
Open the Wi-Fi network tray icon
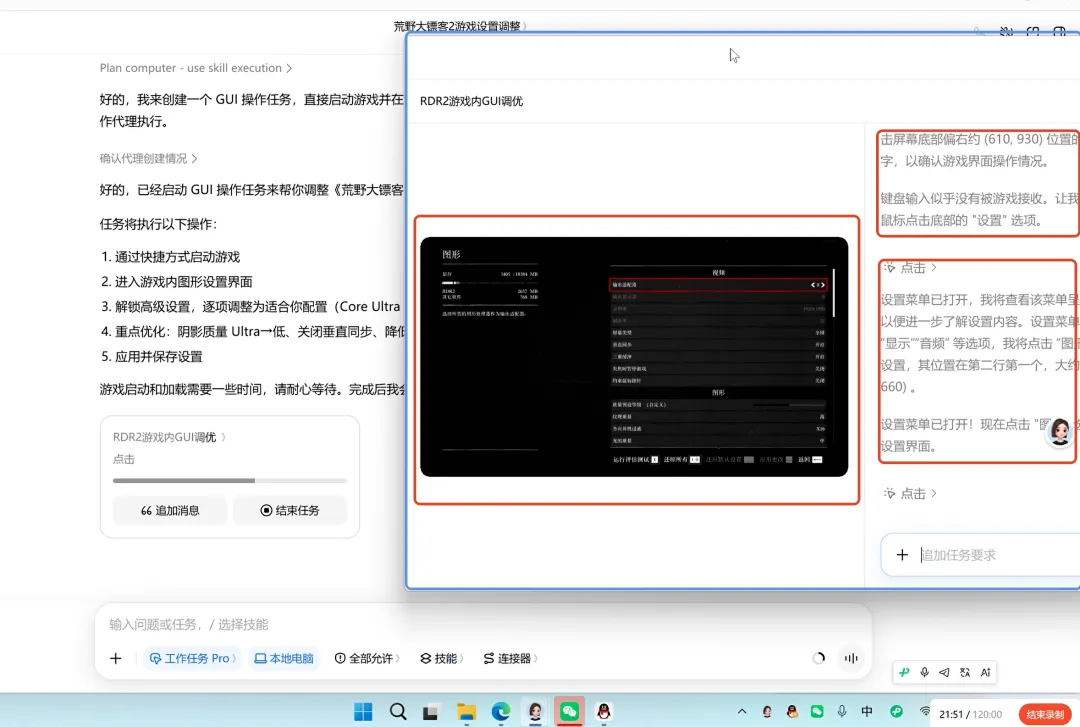pos(924,711)
